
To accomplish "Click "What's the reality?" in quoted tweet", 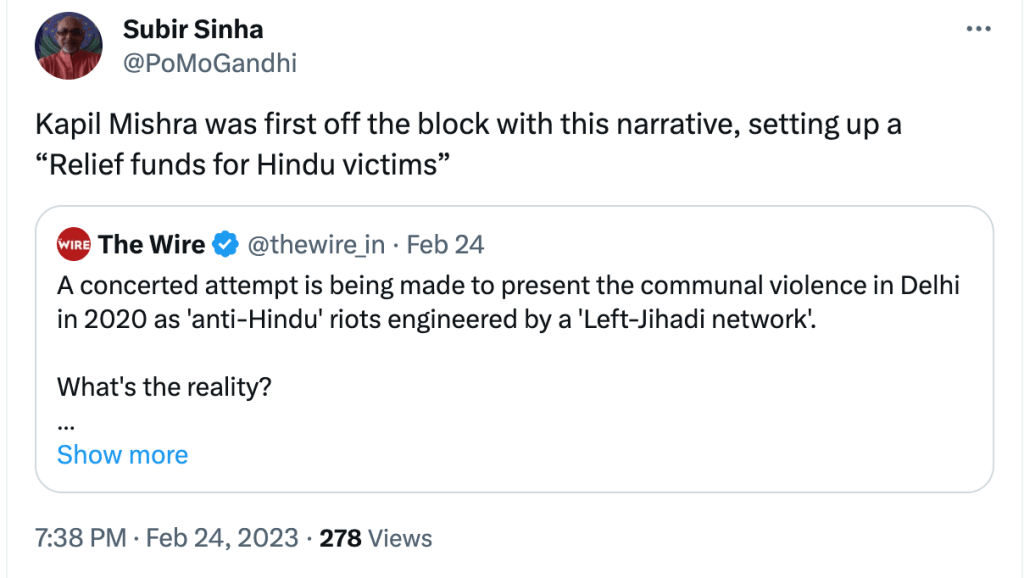I will [165, 386].
